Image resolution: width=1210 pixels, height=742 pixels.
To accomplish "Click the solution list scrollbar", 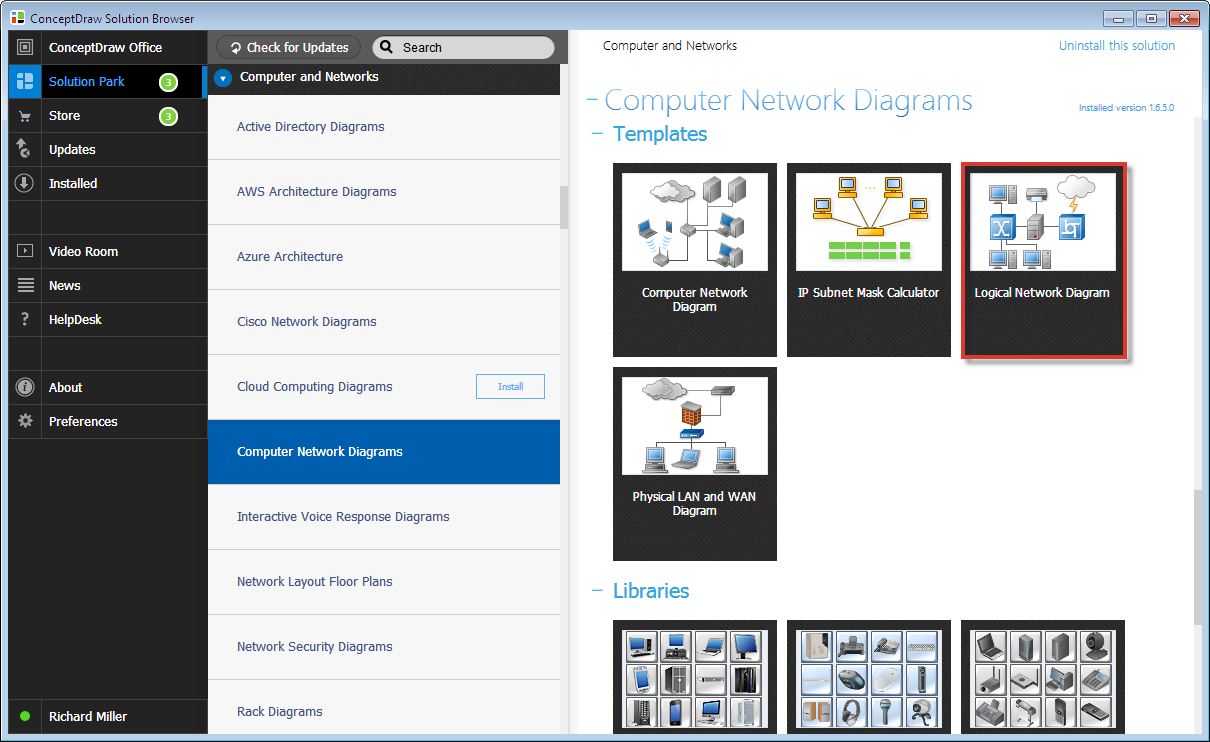I will [564, 207].
